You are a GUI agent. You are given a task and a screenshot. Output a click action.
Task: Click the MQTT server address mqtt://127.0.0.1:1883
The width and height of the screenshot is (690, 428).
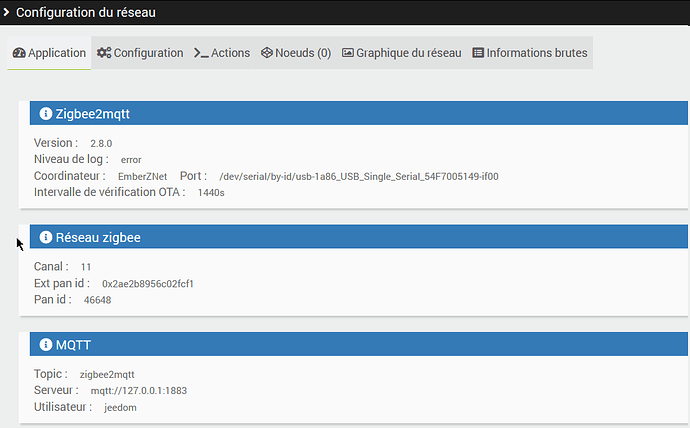click(x=138, y=391)
